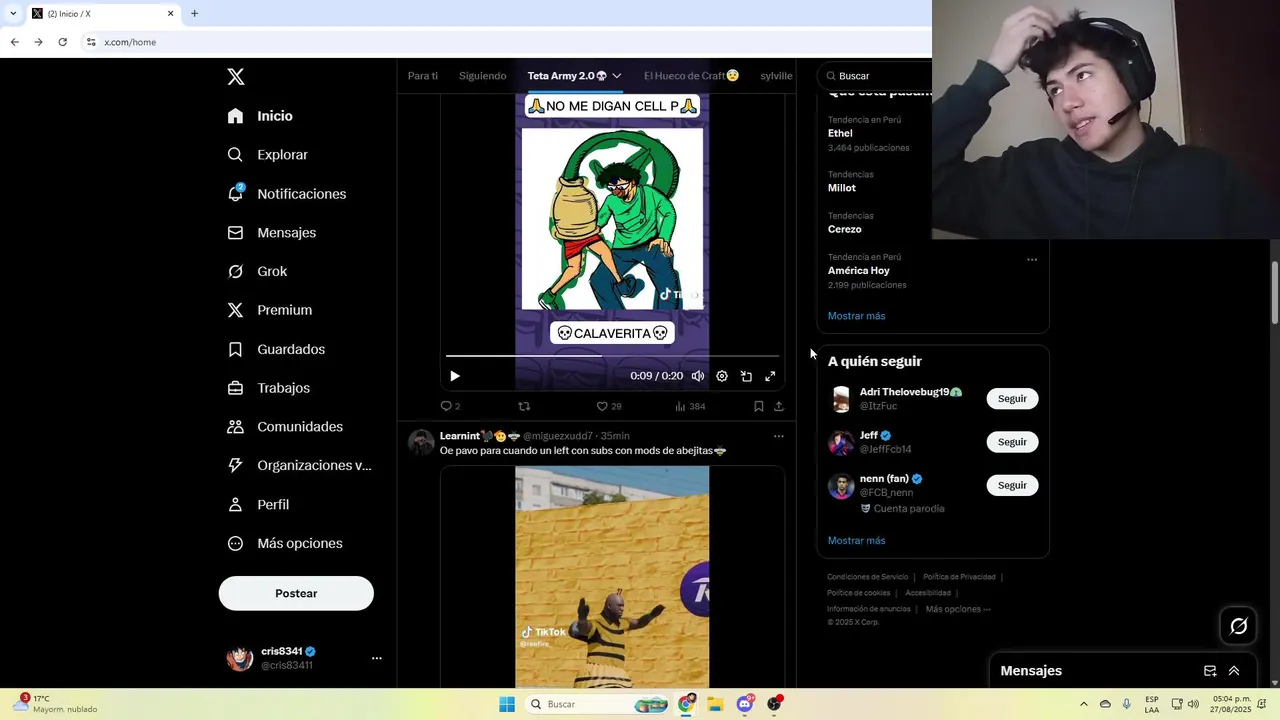Repost the Calaverita post
The image size is (1280, 720).
click(x=524, y=406)
